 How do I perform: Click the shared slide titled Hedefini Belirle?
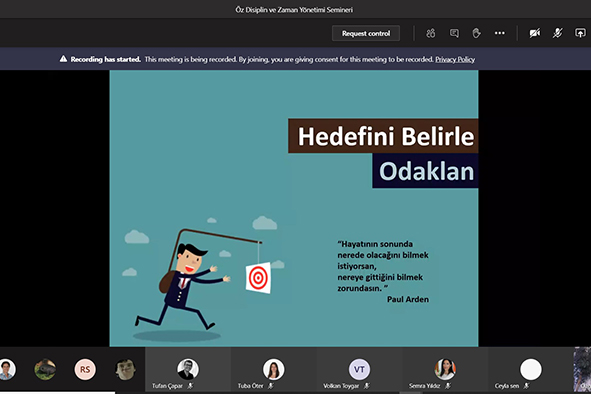point(294,208)
